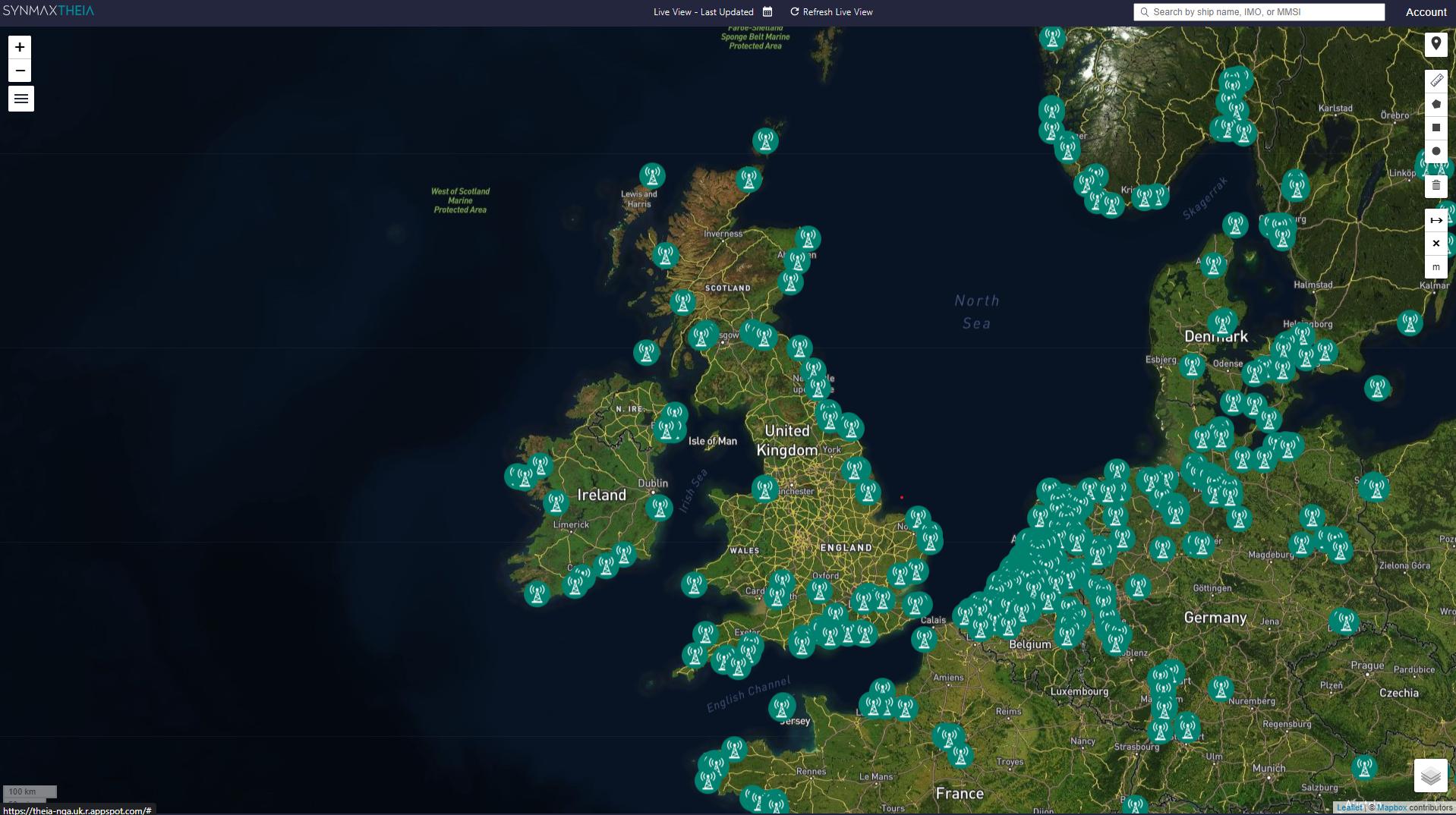Click the X clear measurement button
Screen dimensions: 1456x815
point(1436,244)
